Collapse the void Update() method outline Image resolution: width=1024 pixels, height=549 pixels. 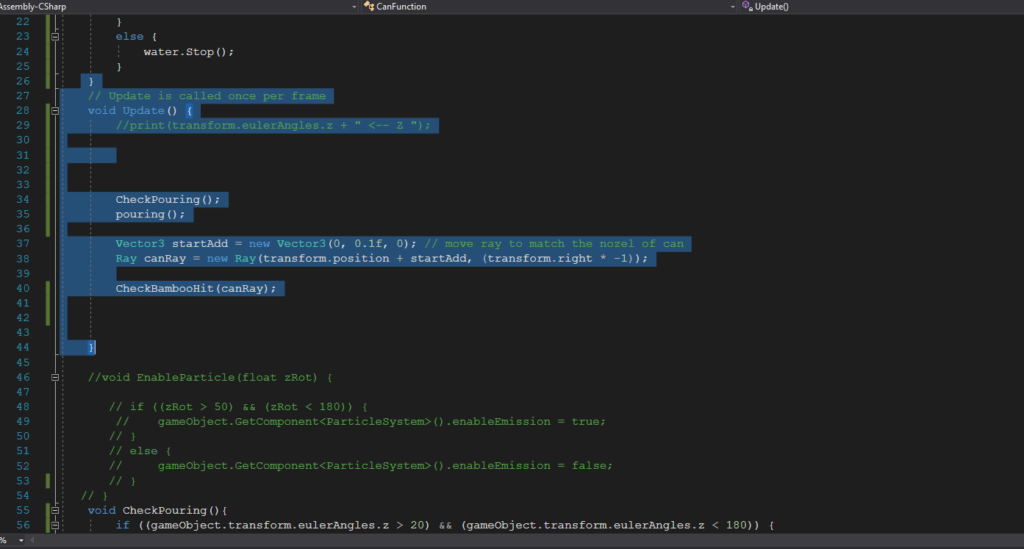[x=56, y=111]
